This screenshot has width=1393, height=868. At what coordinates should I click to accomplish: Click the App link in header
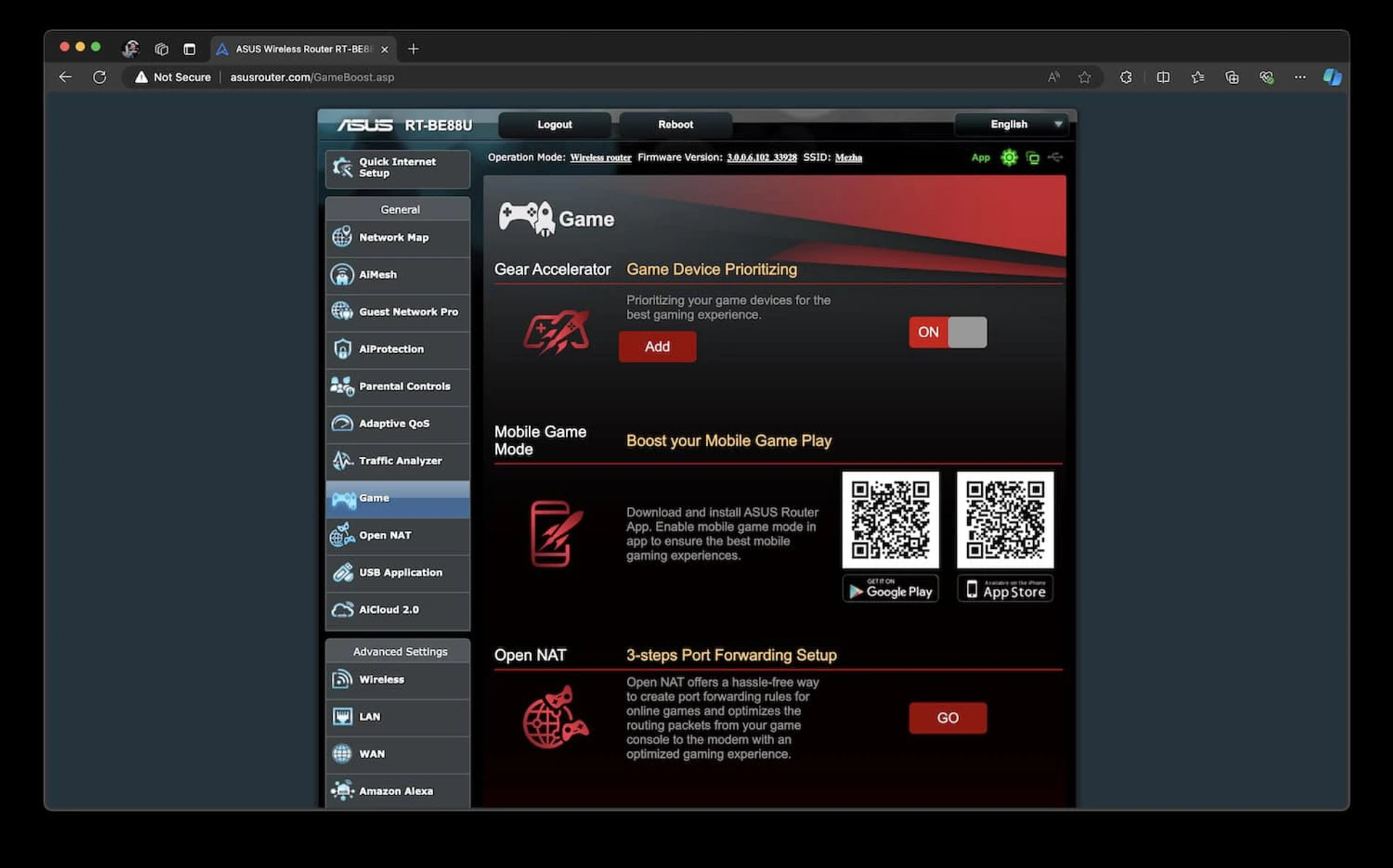coord(980,157)
